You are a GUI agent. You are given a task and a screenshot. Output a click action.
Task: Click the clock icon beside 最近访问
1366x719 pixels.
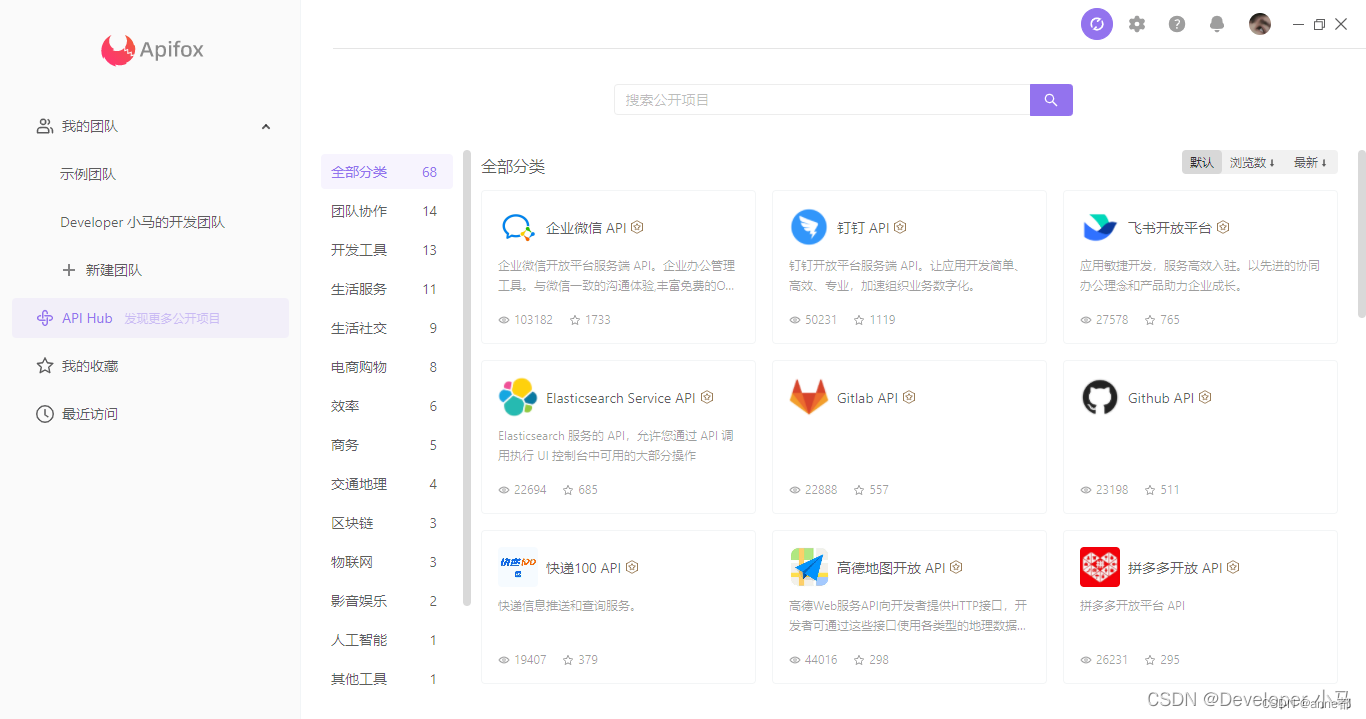(45, 414)
